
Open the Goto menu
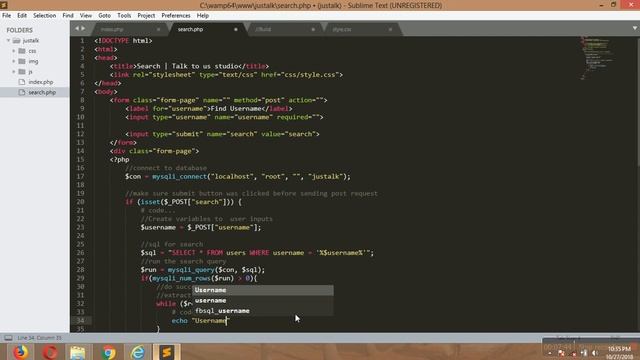tap(104, 16)
